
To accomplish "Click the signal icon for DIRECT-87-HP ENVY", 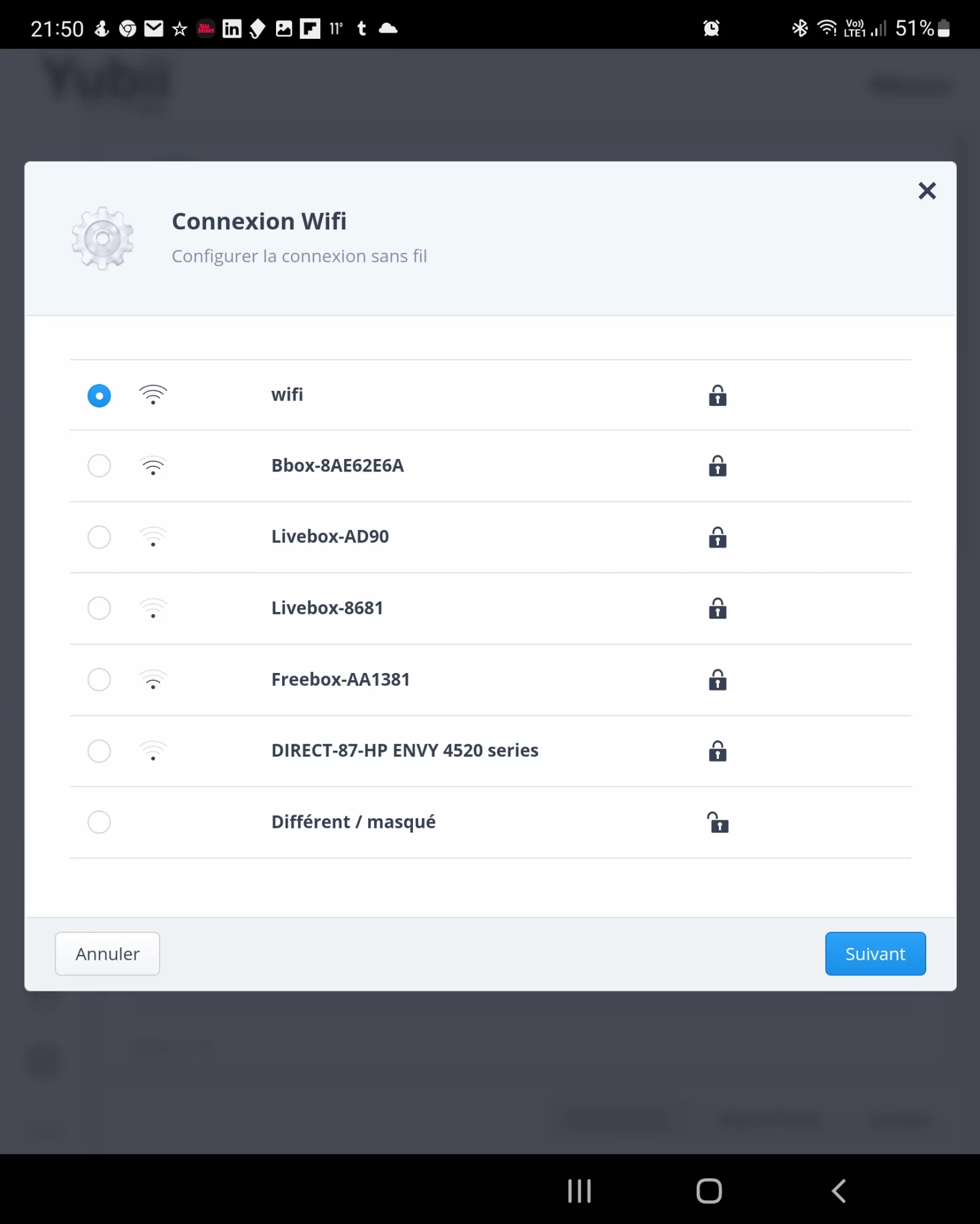I will click(x=153, y=751).
